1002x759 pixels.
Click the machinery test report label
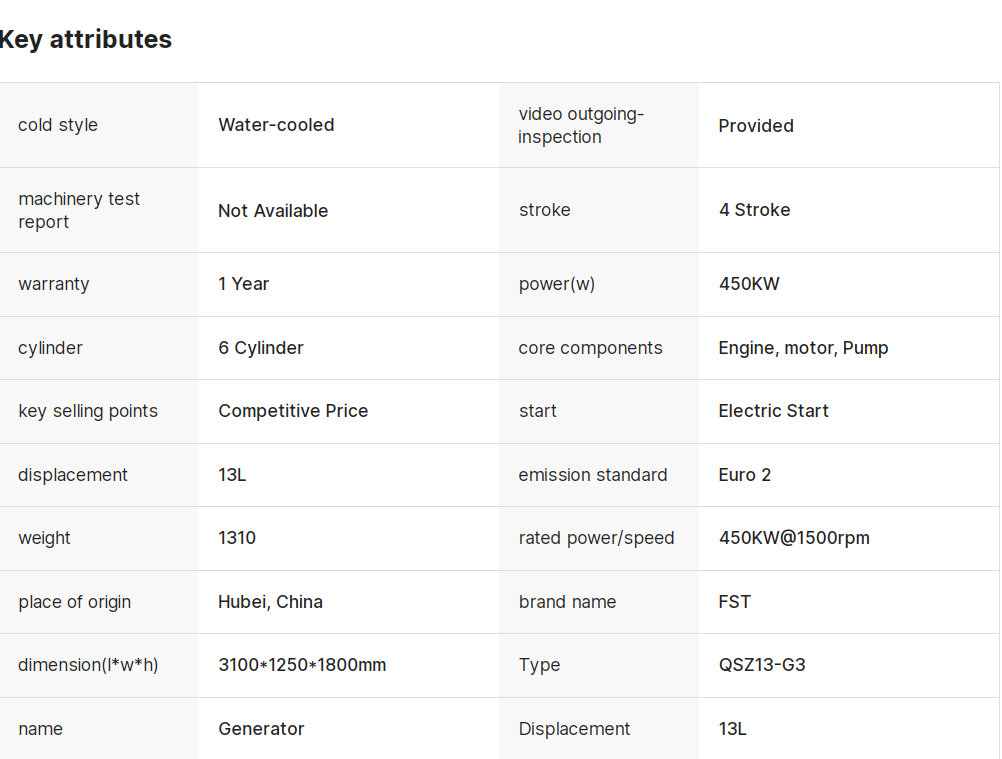pos(79,210)
